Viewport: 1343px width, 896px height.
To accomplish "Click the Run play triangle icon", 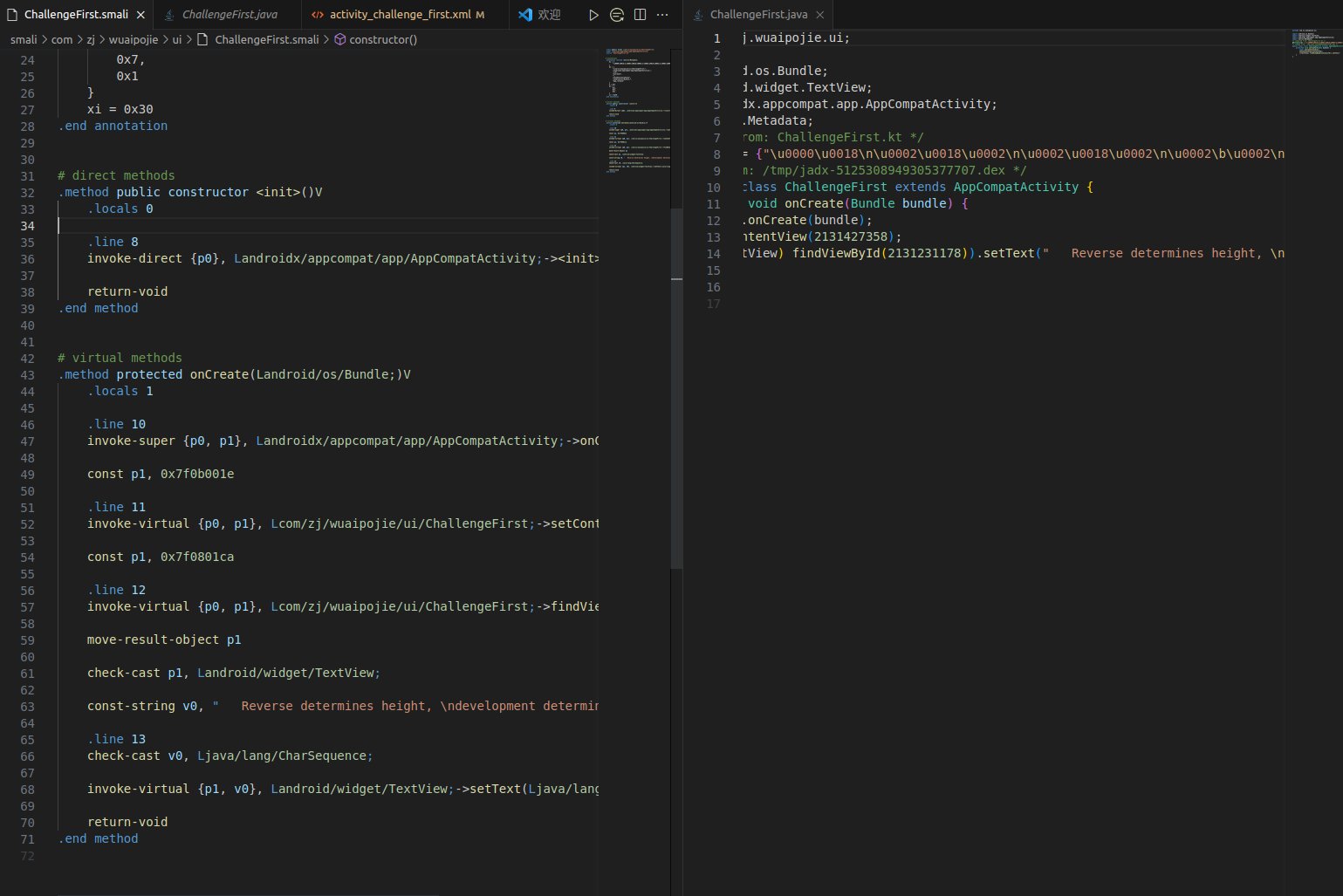I will (x=593, y=15).
